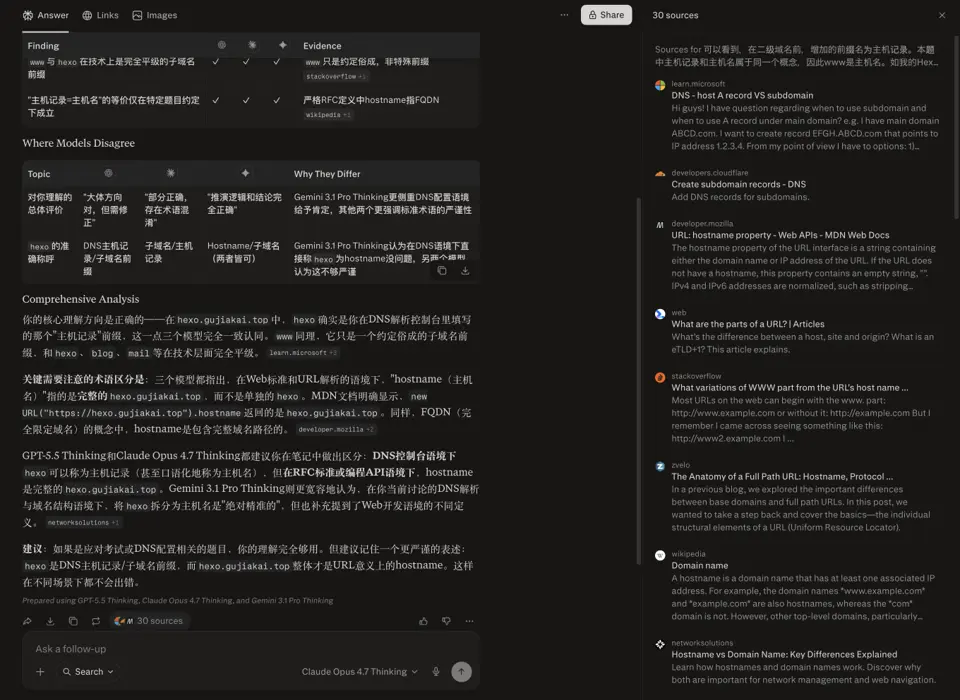
Task: Click the wikipedia favicon
Action: click(x=660, y=555)
